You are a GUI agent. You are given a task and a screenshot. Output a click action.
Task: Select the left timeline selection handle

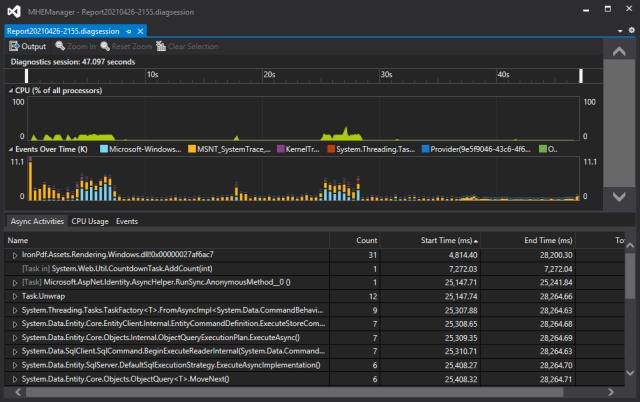point(27,76)
